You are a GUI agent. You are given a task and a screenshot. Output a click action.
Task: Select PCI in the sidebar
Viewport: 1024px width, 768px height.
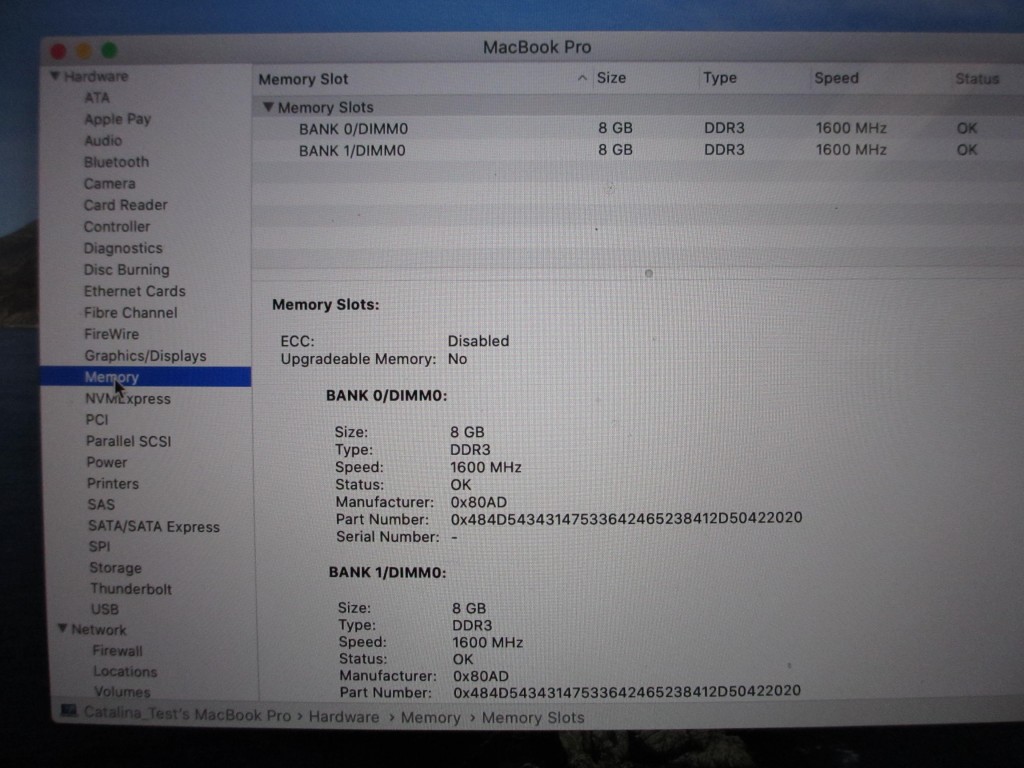(97, 420)
